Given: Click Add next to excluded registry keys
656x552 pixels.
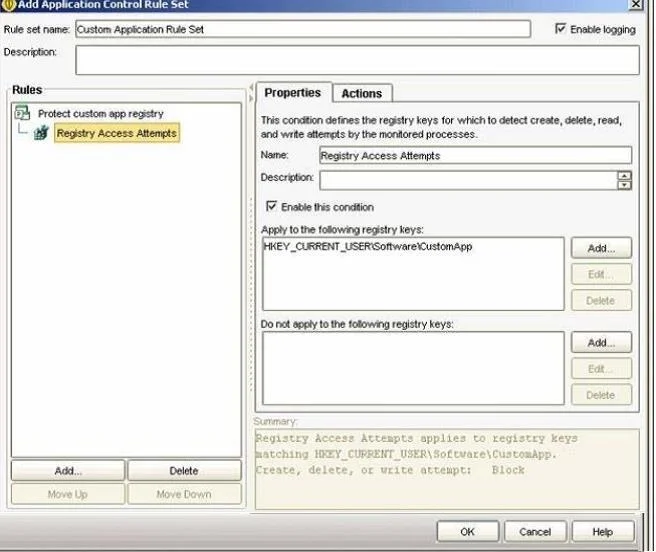Looking at the screenshot, I should click(x=601, y=343).
